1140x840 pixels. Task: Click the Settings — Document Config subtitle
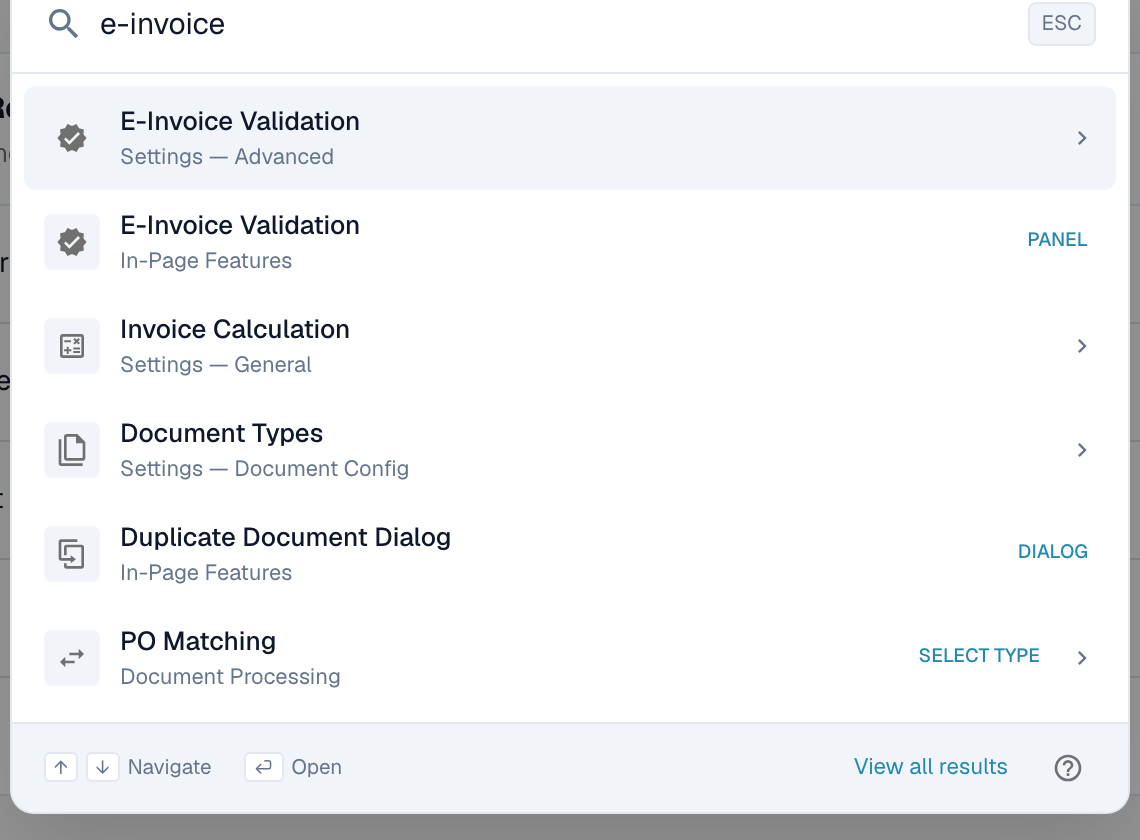pyautogui.click(x=265, y=469)
